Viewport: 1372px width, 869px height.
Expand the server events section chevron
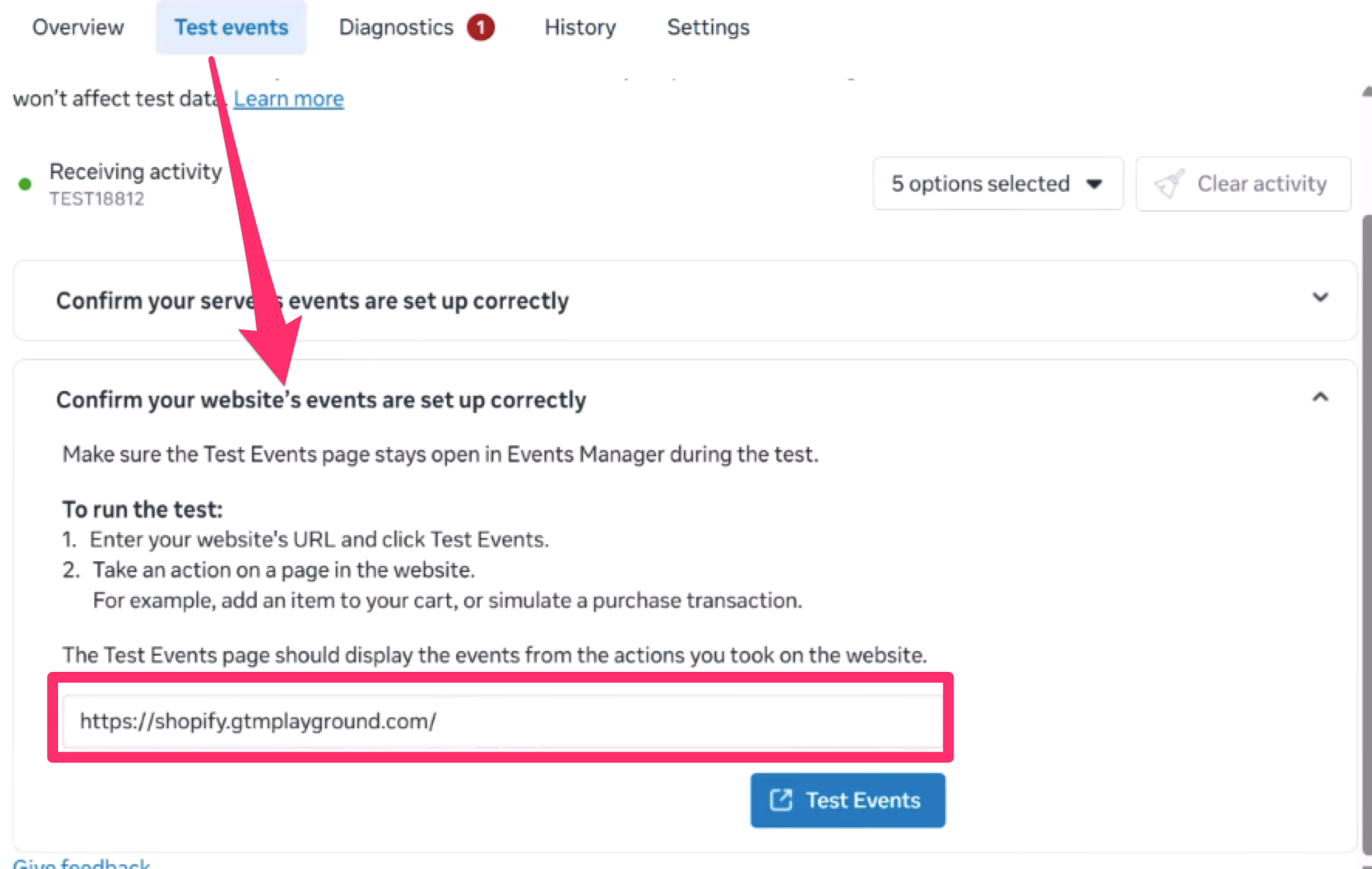tap(1320, 298)
